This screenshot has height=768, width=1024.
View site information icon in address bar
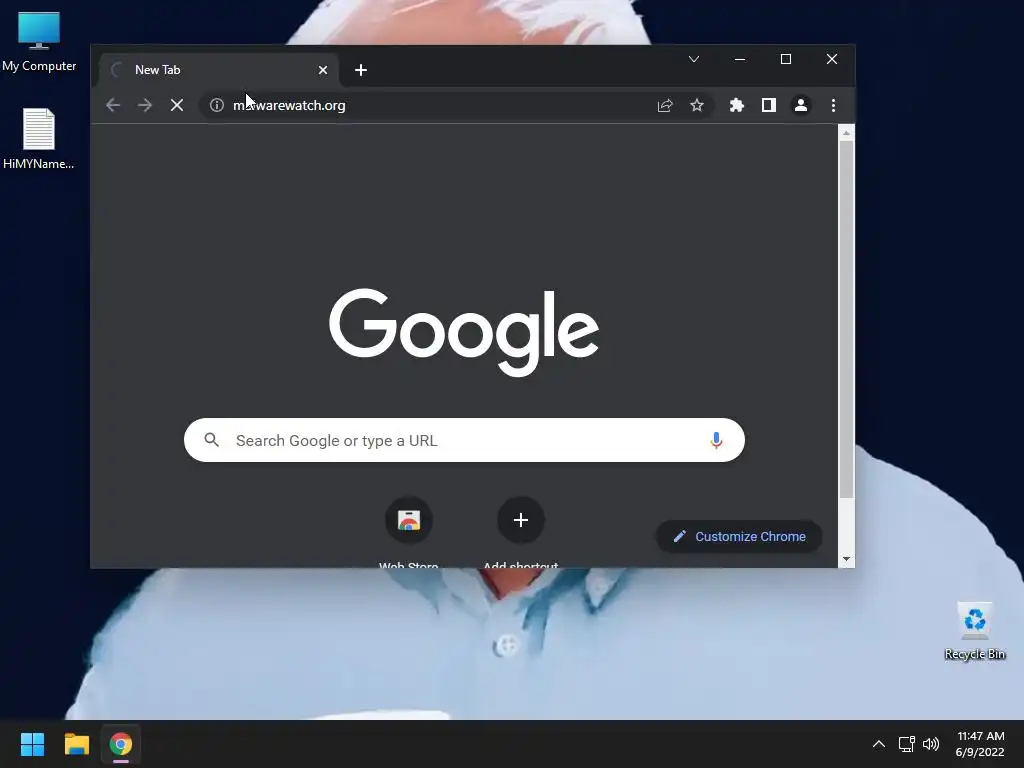click(217, 105)
